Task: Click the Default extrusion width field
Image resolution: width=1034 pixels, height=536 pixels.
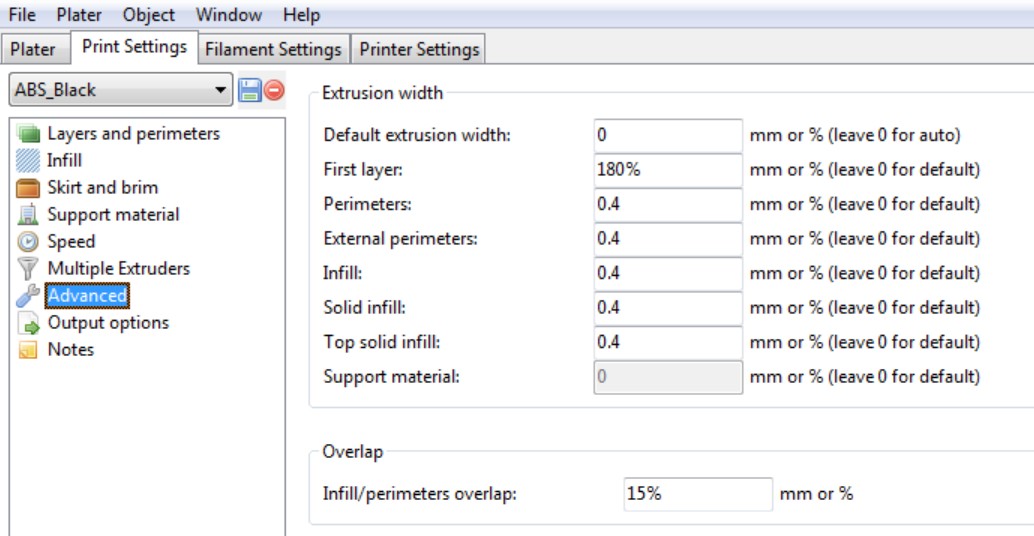Action: pos(667,135)
